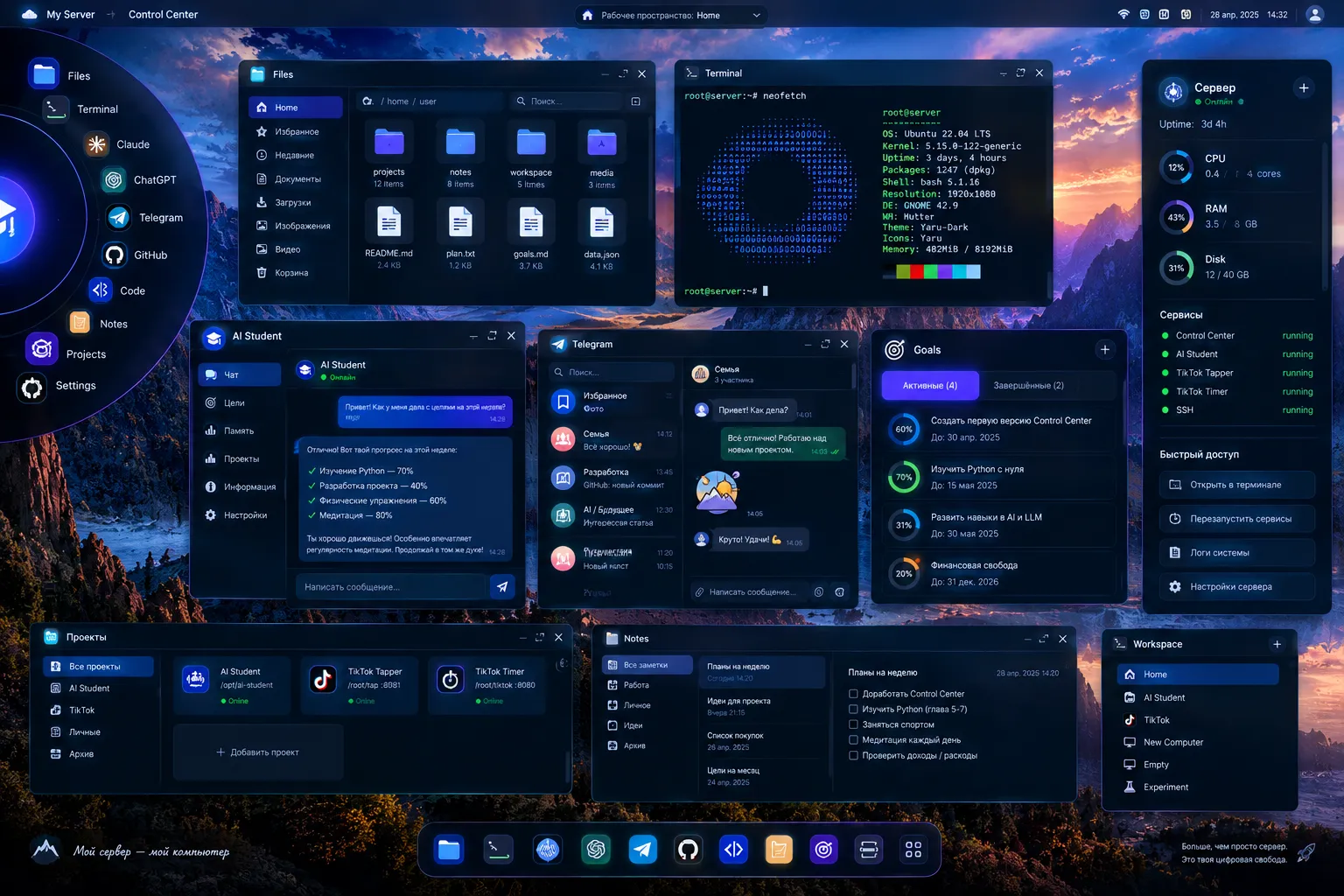Open 'Избранное' in Files sidebar

(296, 131)
